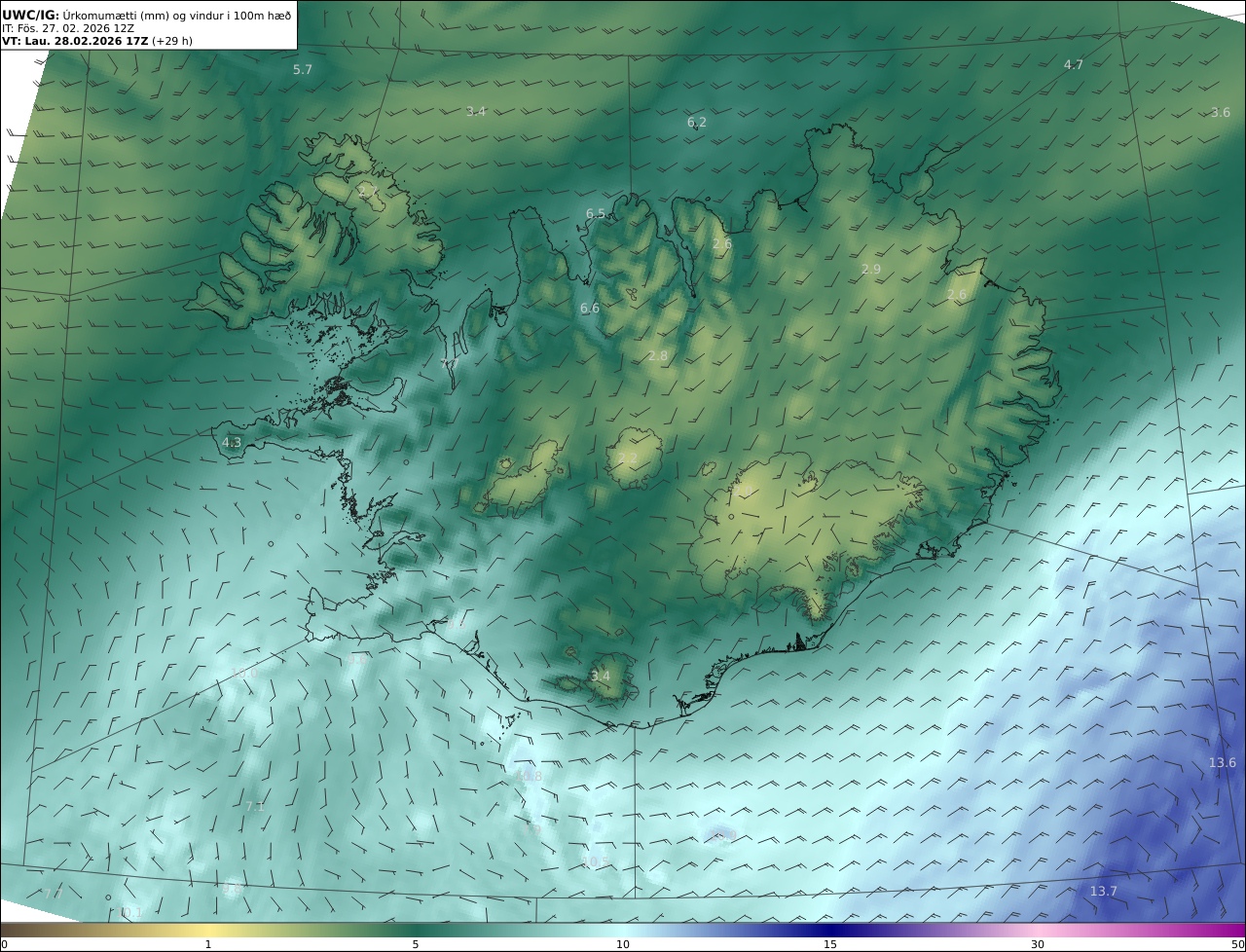This screenshot has width=1246, height=952.
Task: Click the 5 tick on the color scale
Action: click(x=416, y=945)
